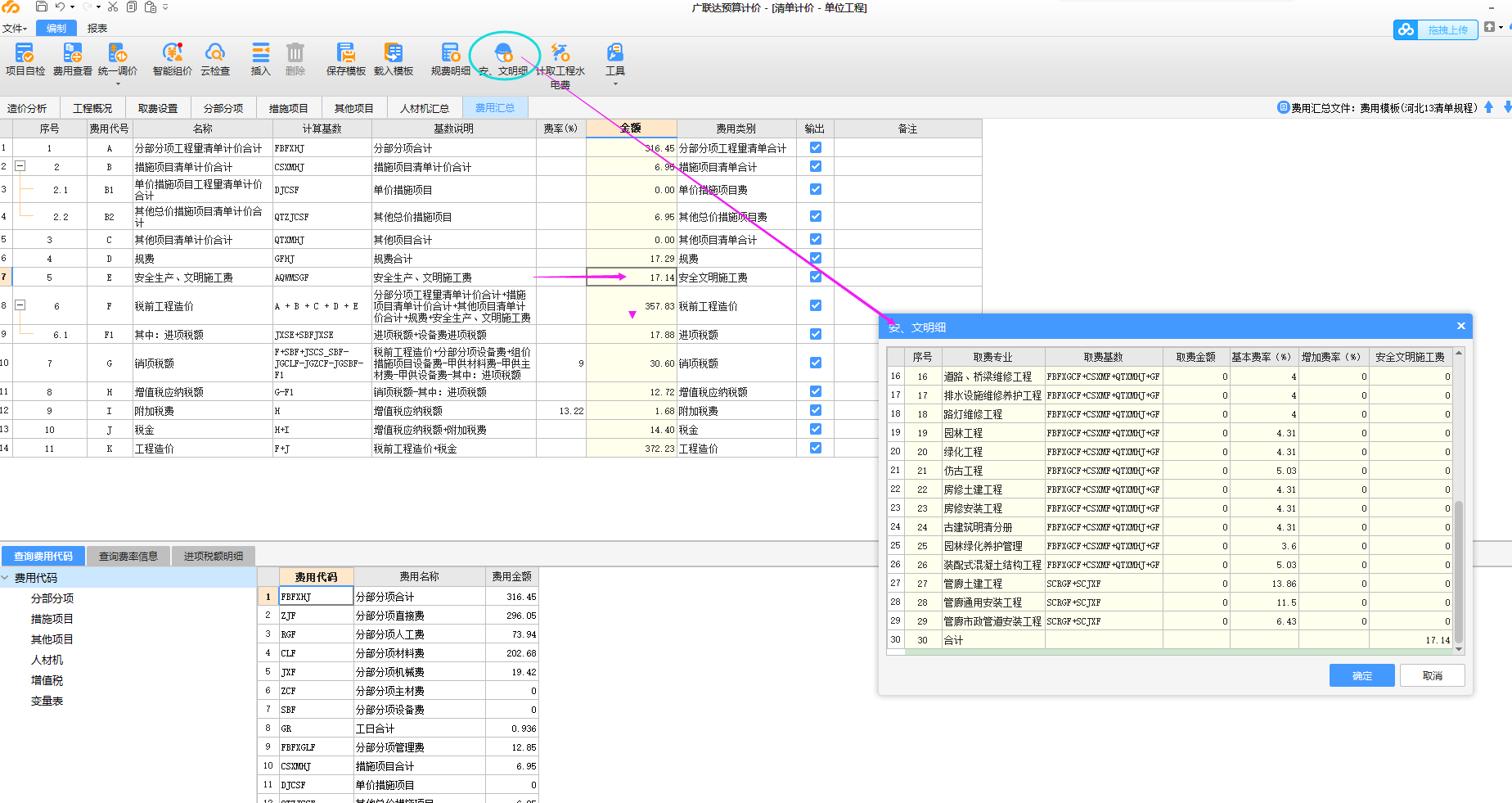Screen dimensions: 1512x803
Task: Open the 工具 dropdown arrow
Action: tap(615, 83)
